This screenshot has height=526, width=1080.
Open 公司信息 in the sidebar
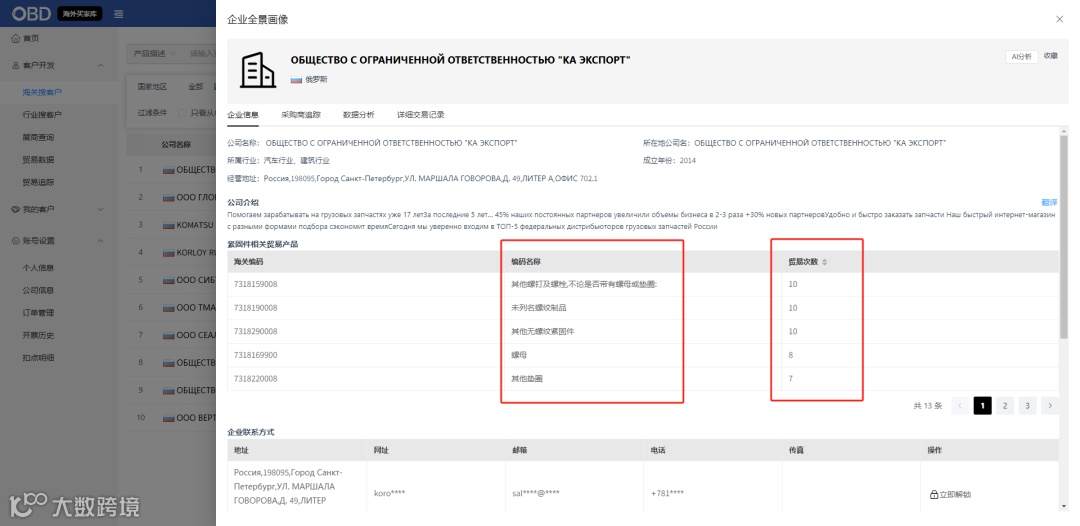(x=39, y=291)
